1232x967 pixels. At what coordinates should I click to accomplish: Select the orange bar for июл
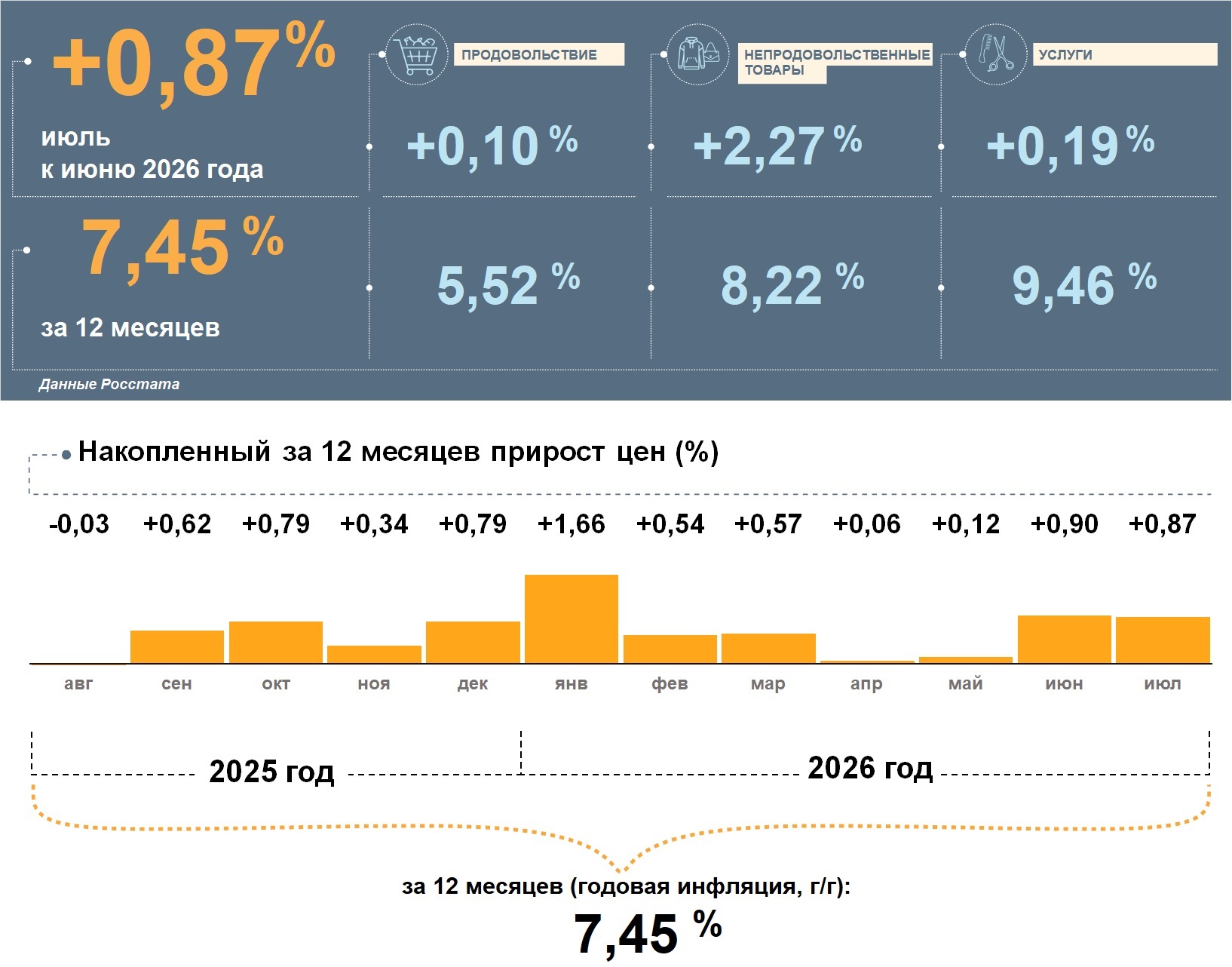1163,640
